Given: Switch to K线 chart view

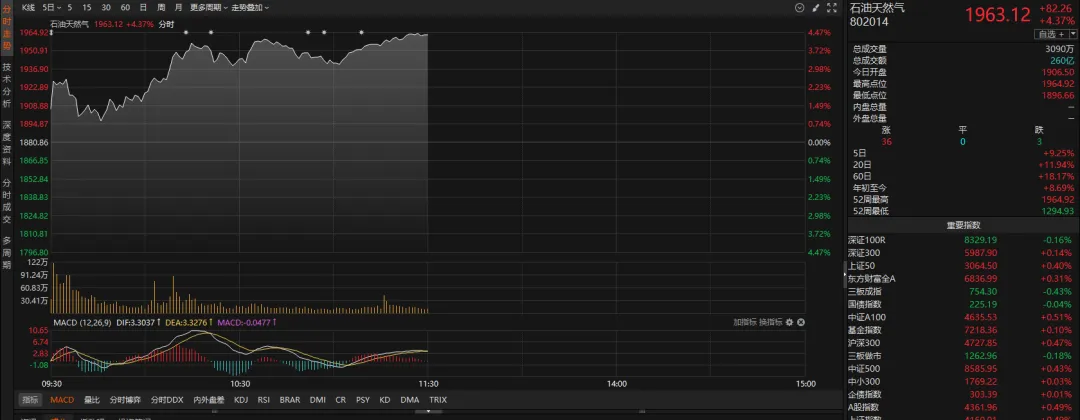Looking at the screenshot, I should [x=29, y=7].
